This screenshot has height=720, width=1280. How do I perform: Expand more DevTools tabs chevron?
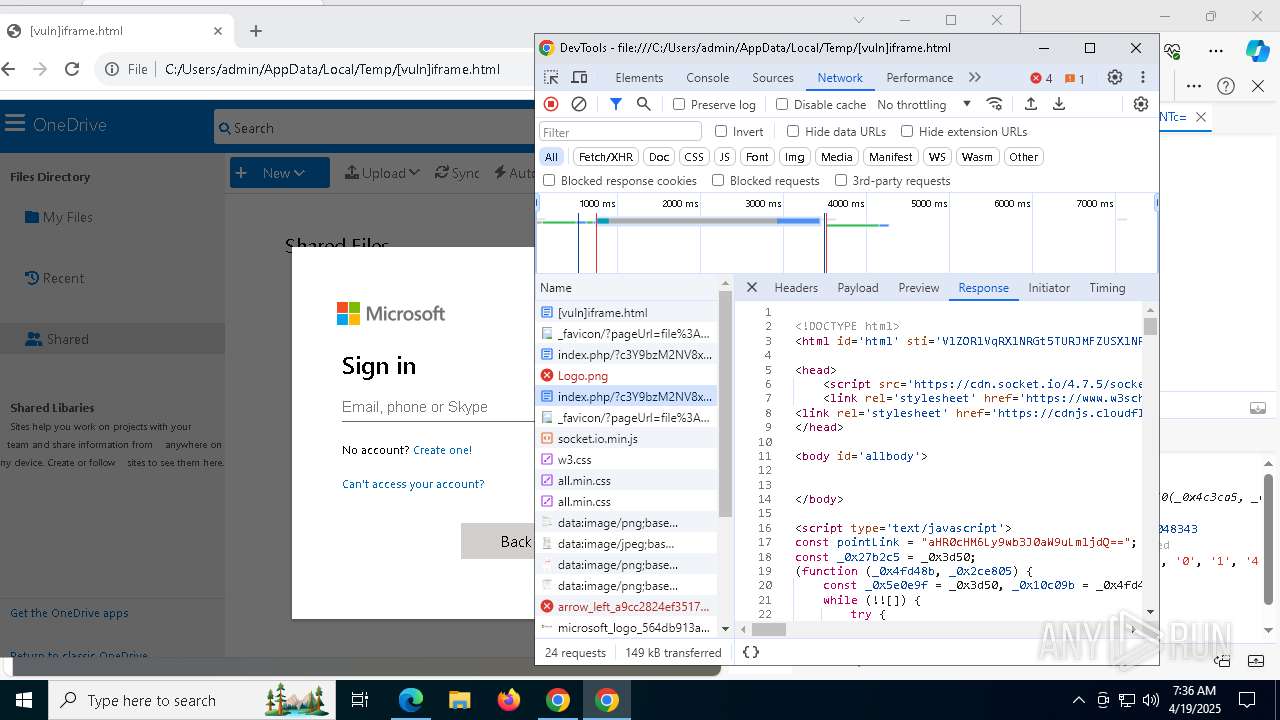click(975, 77)
